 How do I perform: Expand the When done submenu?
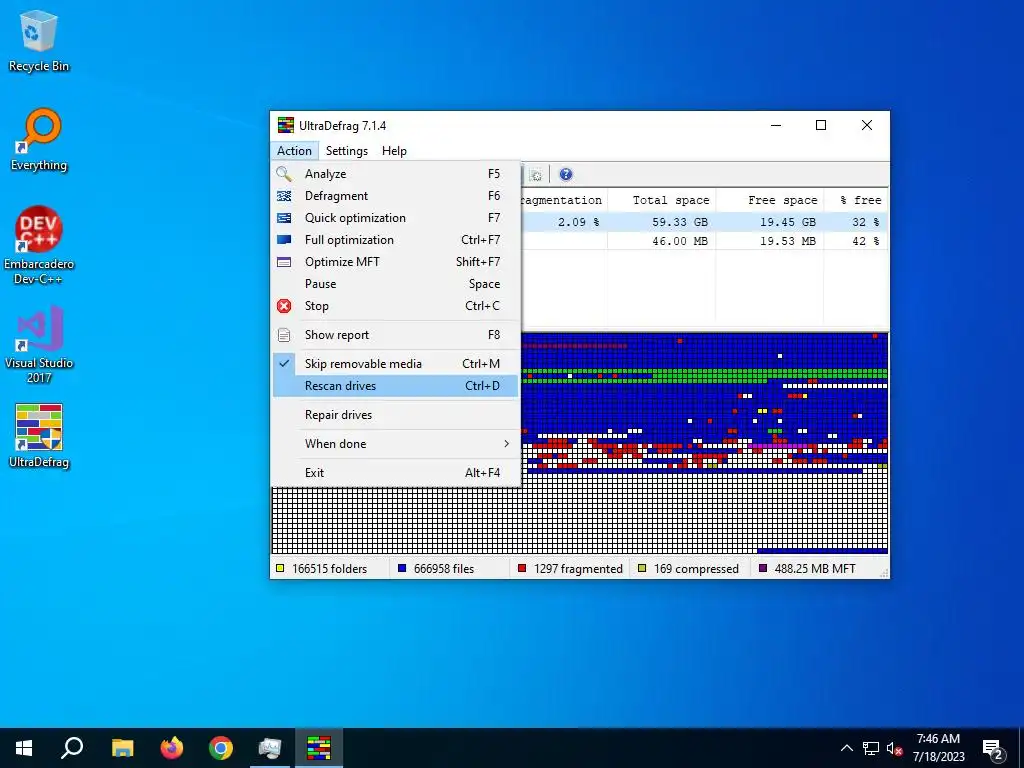click(x=396, y=444)
